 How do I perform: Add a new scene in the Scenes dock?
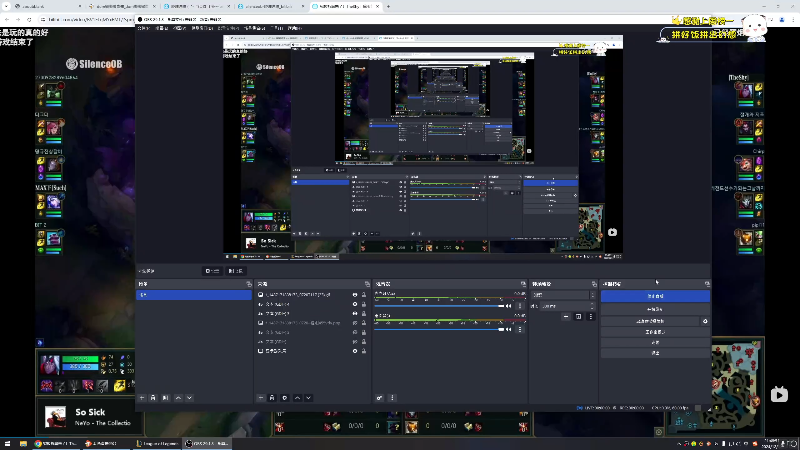[142, 398]
